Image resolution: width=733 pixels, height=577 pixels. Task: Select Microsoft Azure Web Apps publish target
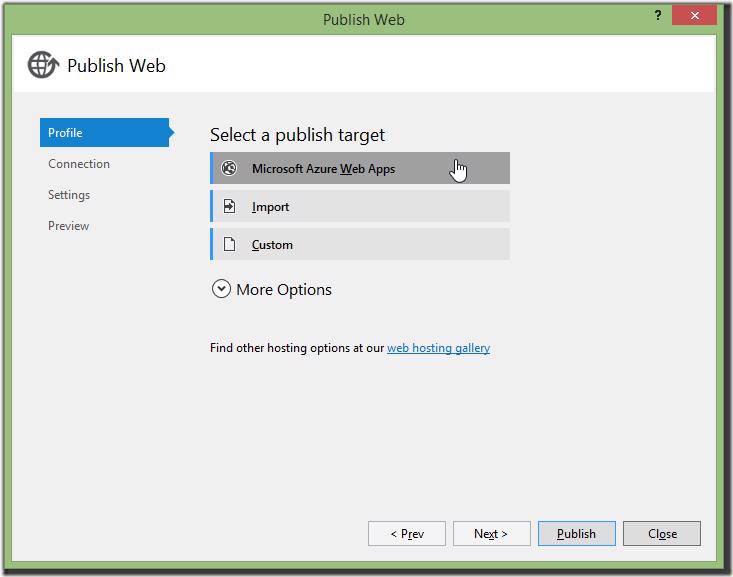pyautogui.click(x=360, y=168)
